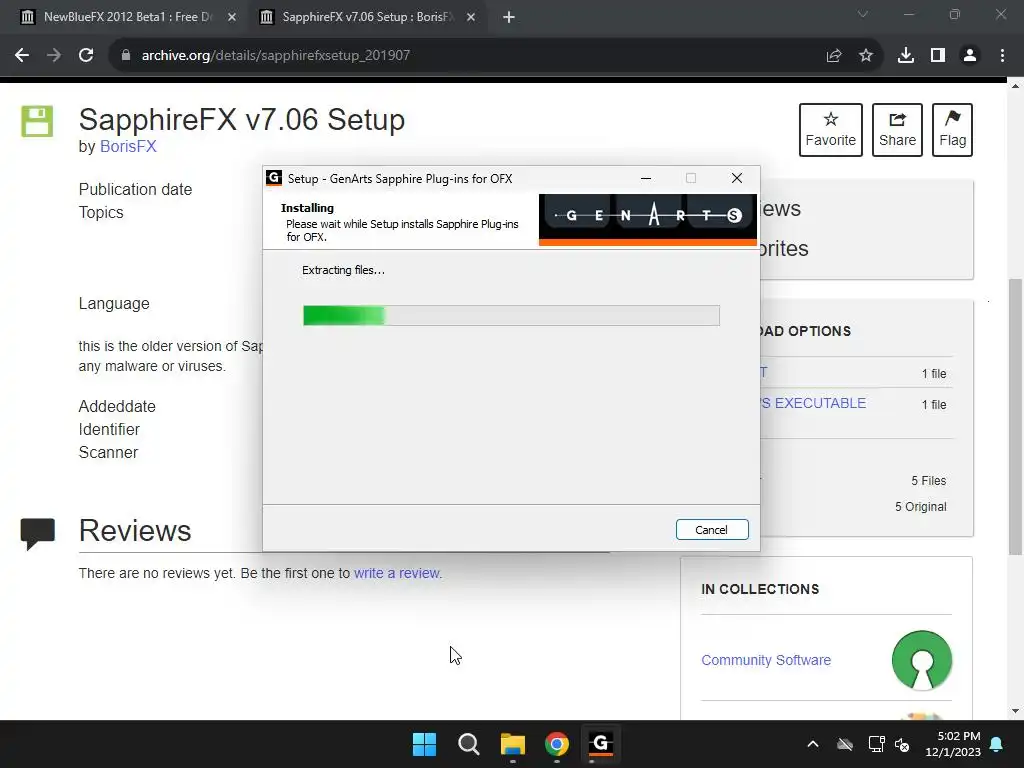Favorite this archive item
Viewport: 1024px width, 768px height.
click(831, 129)
